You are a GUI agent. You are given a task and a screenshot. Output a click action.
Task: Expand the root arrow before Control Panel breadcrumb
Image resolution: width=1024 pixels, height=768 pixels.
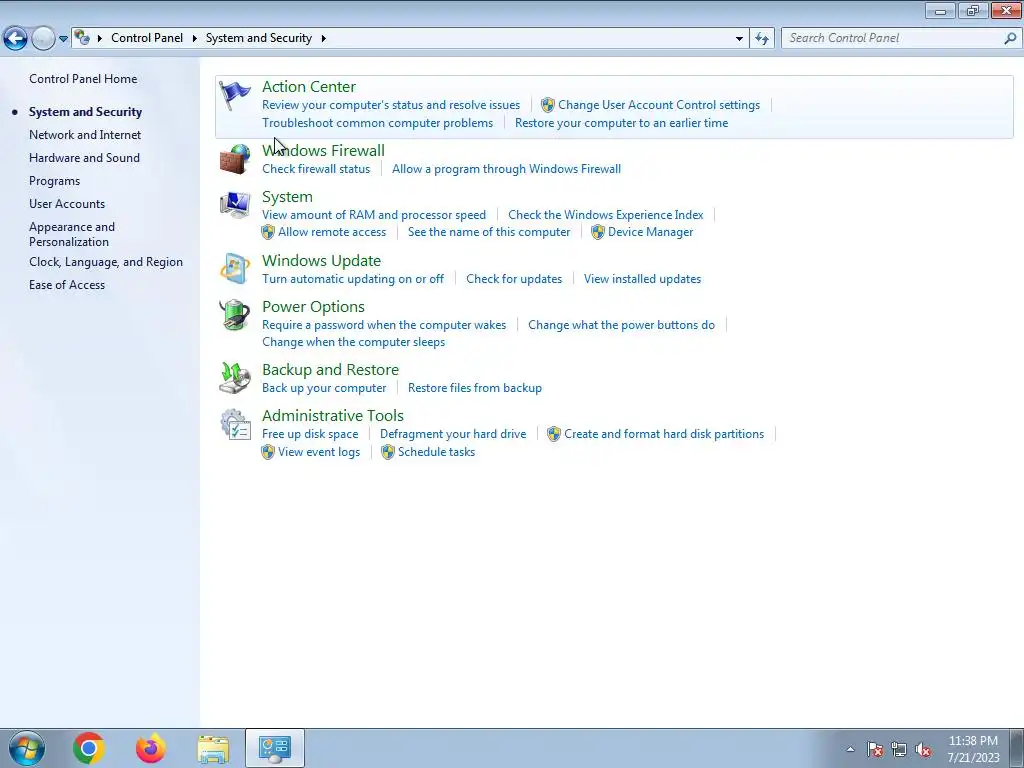tap(100, 39)
